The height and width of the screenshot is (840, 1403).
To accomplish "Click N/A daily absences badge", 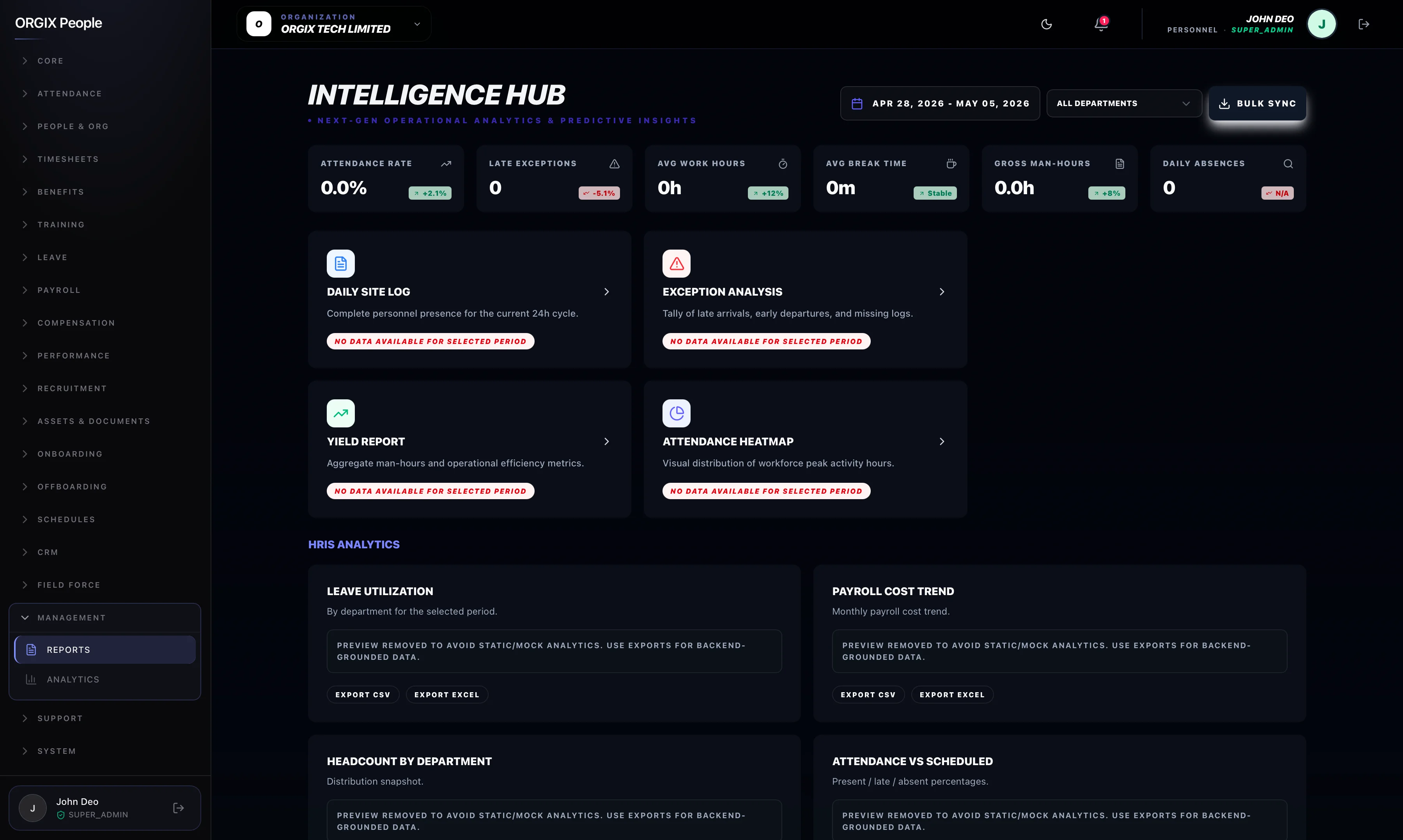I will (1277, 193).
